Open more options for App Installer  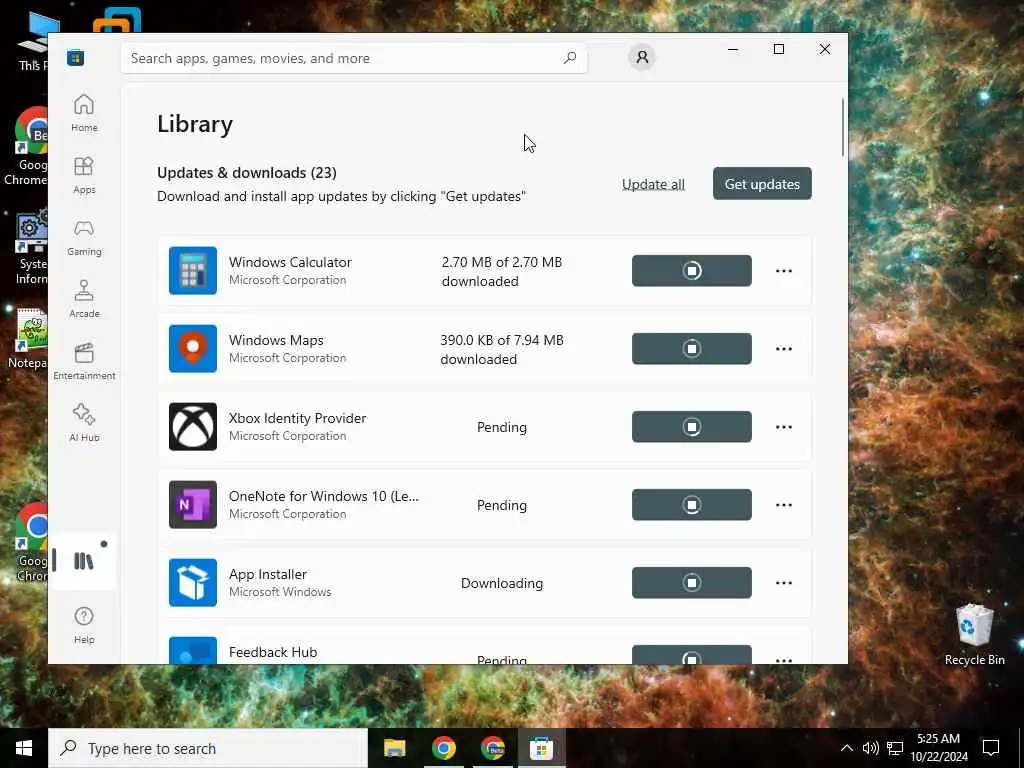784,583
